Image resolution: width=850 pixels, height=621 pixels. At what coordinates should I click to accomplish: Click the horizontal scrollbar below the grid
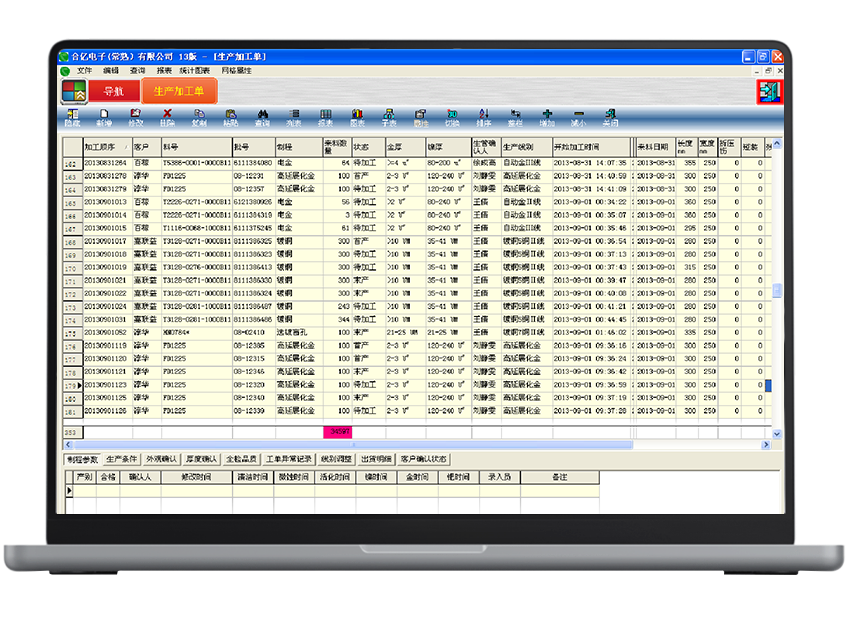400,445
